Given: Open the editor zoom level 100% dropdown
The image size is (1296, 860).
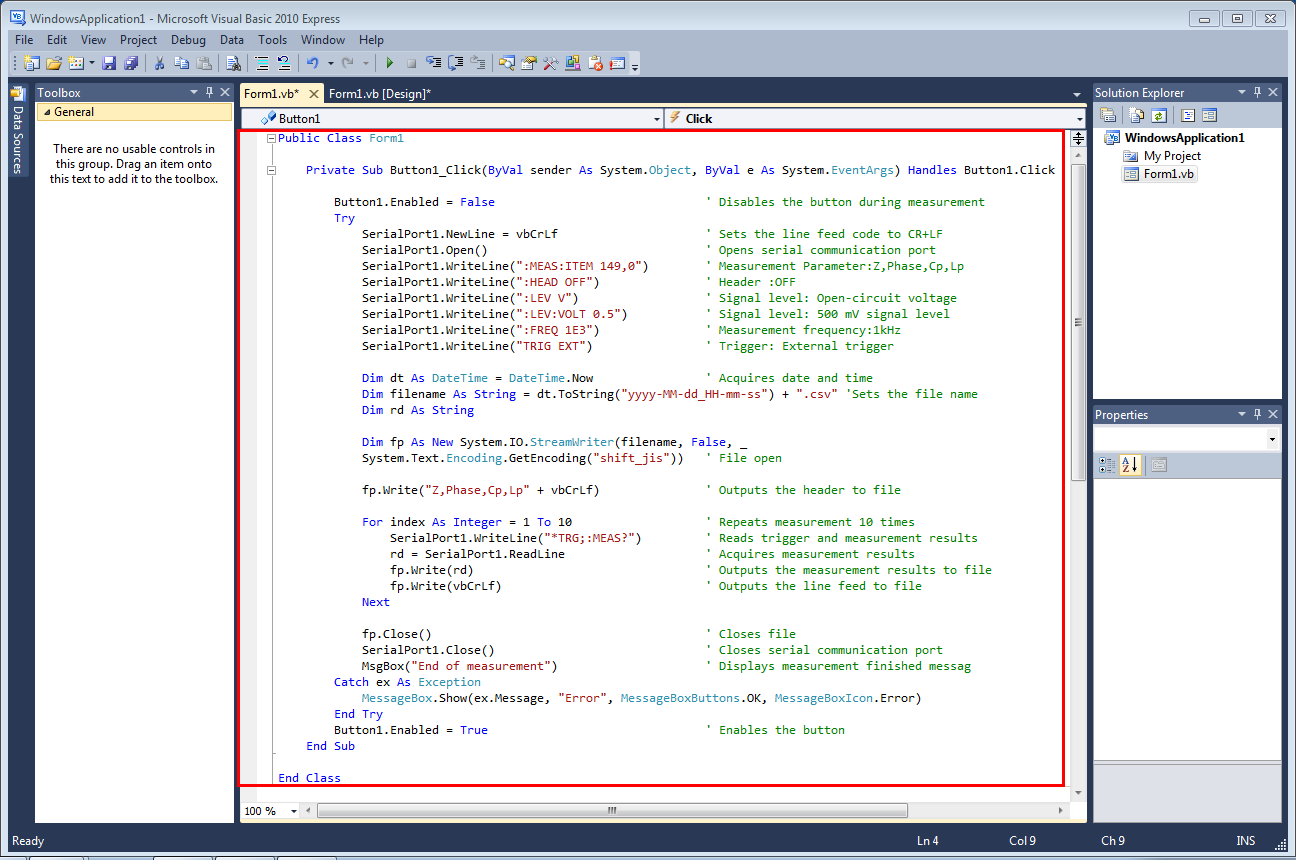Looking at the screenshot, I should 293,811.
